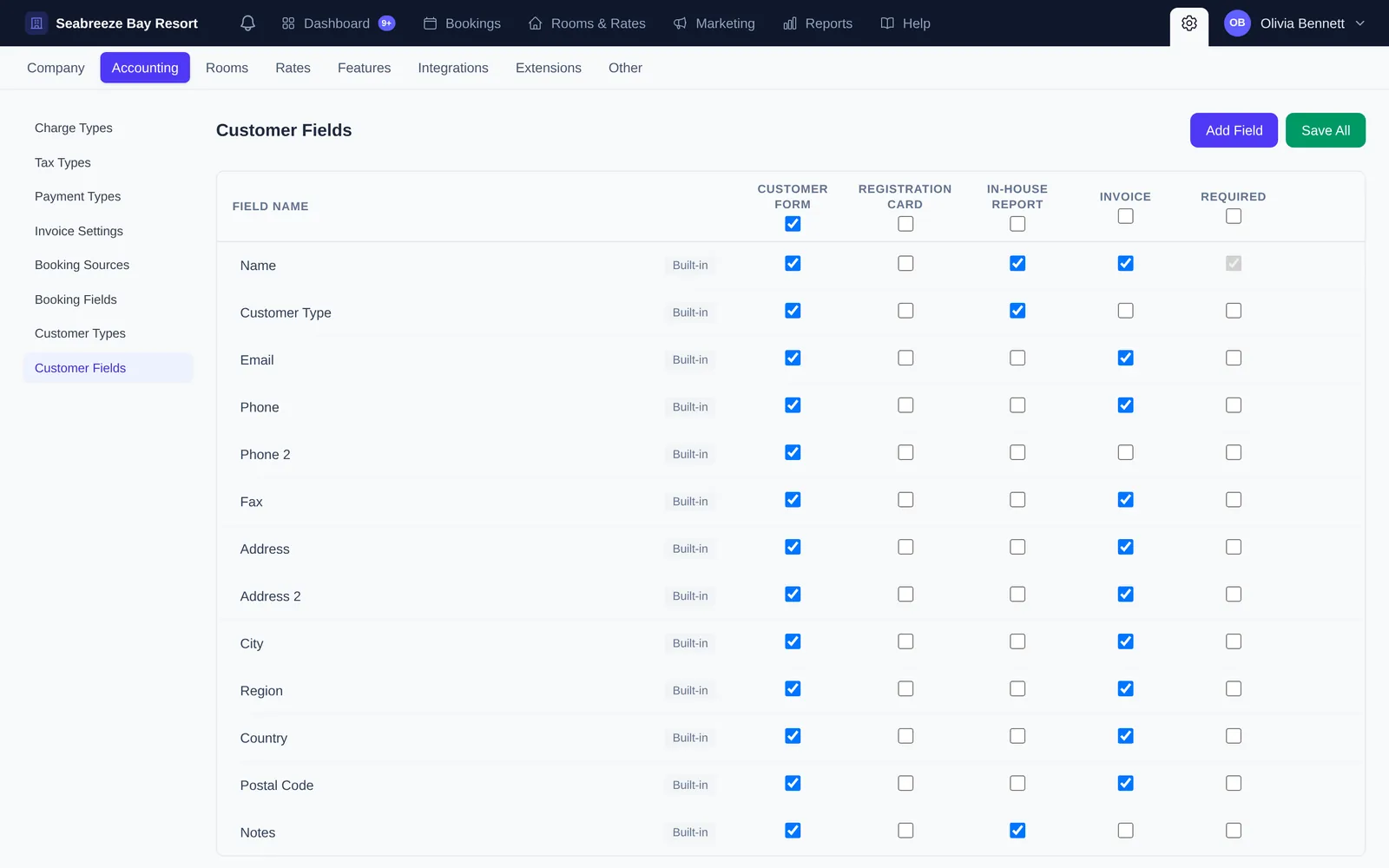1389x868 pixels.
Task: Open Customer Types in sidebar
Action: [108, 333]
